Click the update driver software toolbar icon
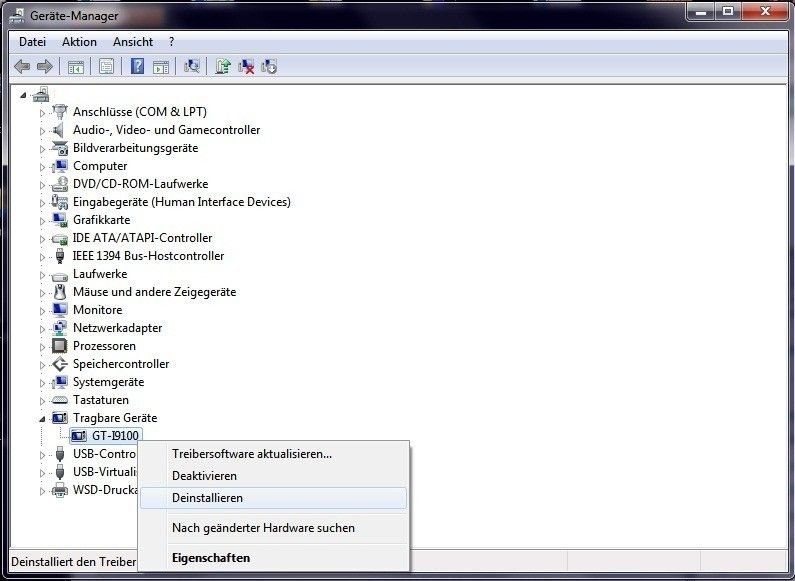The width and height of the screenshot is (795, 581). point(223,66)
